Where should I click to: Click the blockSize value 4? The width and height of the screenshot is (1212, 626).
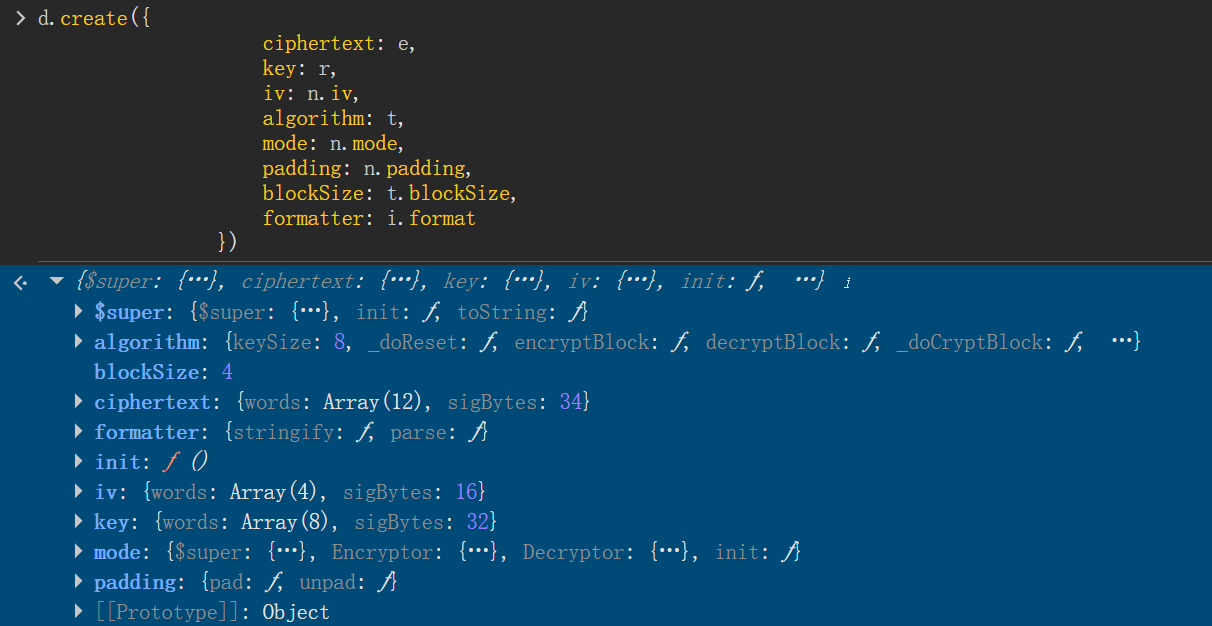coord(227,372)
